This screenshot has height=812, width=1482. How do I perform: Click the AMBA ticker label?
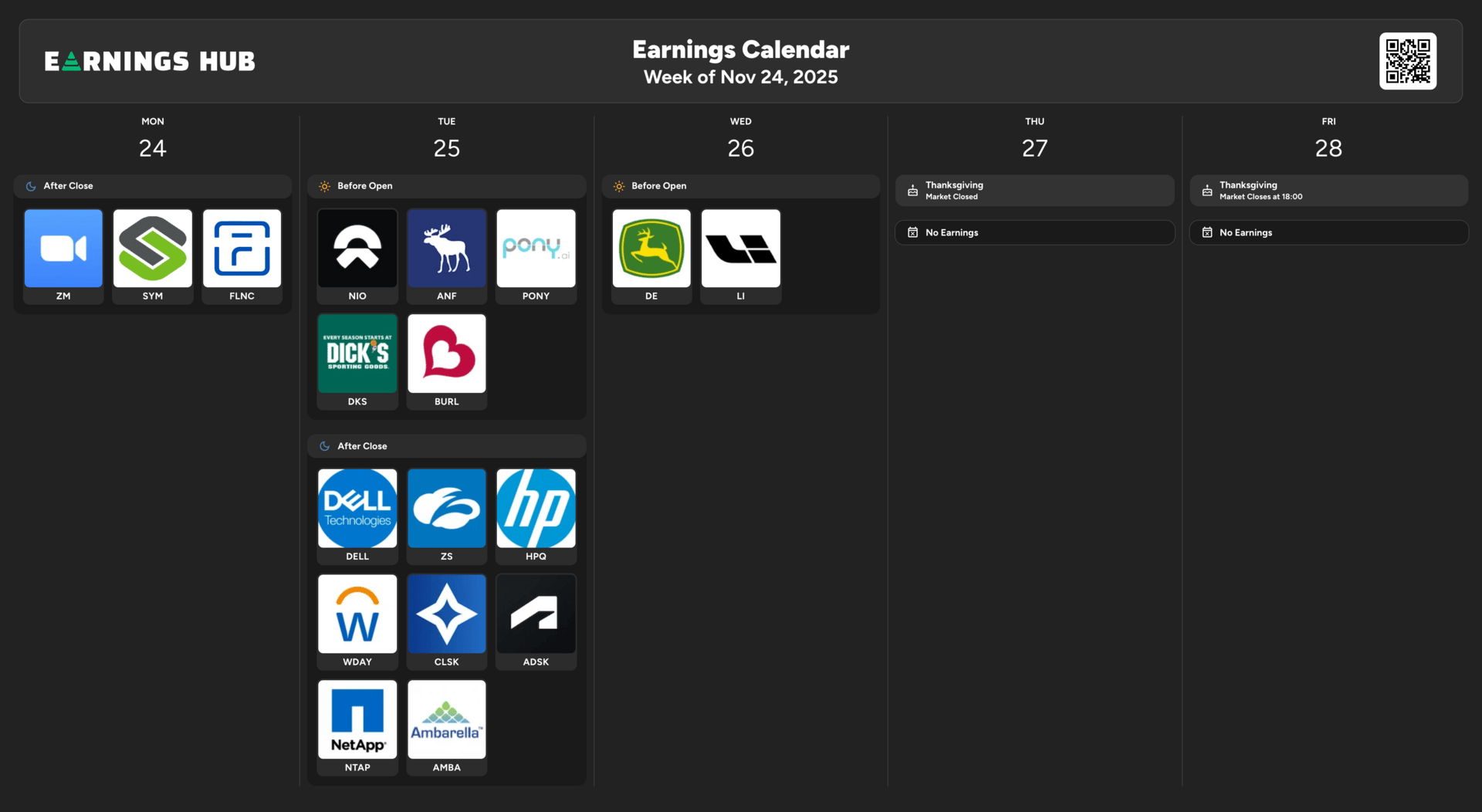coord(447,768)
